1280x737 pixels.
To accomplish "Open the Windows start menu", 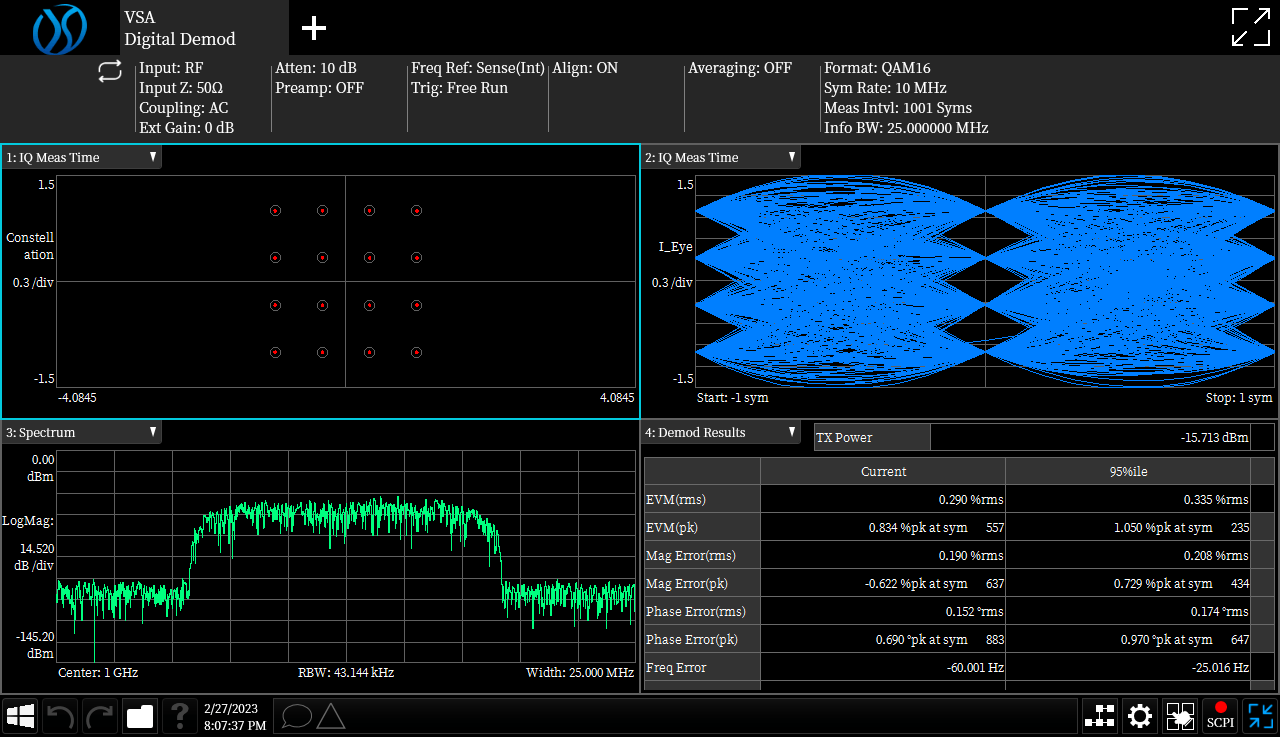I will point(20,716).
